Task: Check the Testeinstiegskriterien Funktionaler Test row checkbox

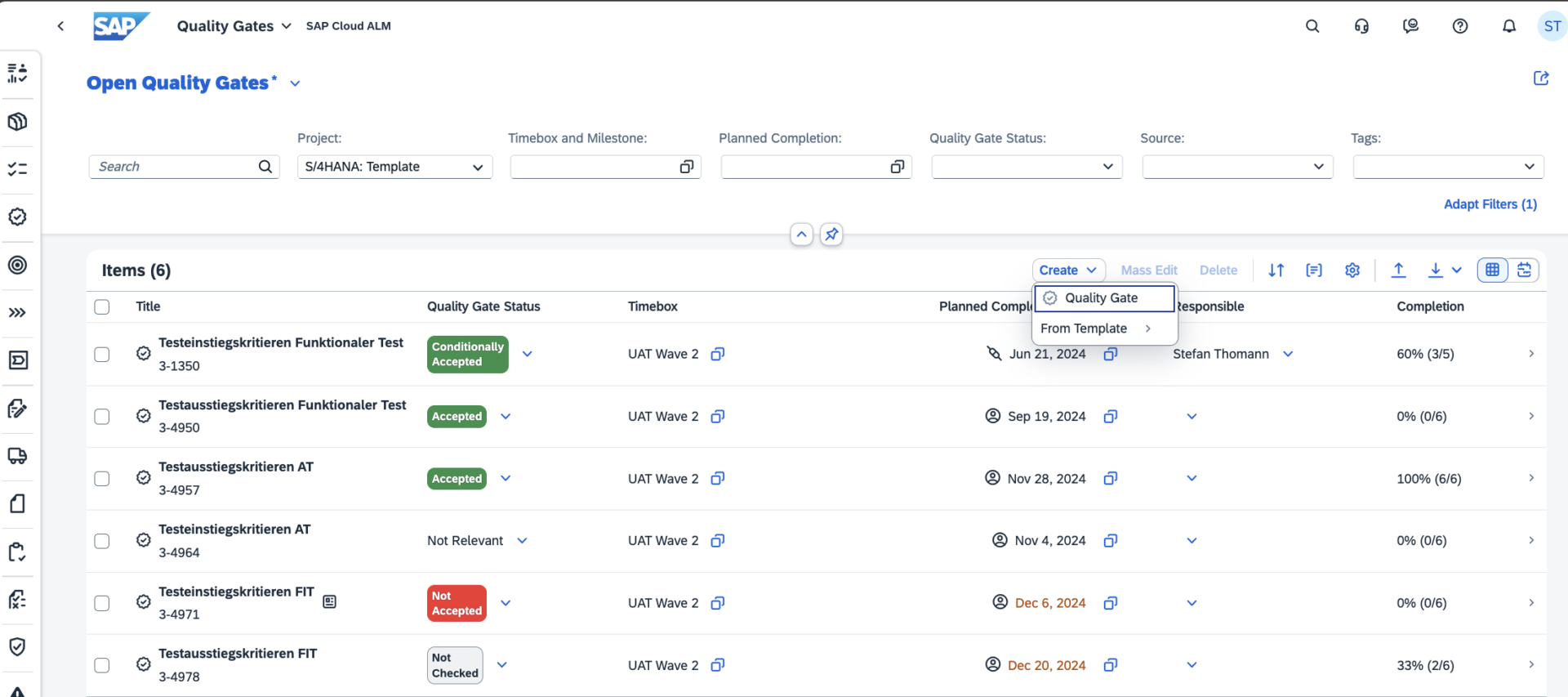Action: pos(102,355)
